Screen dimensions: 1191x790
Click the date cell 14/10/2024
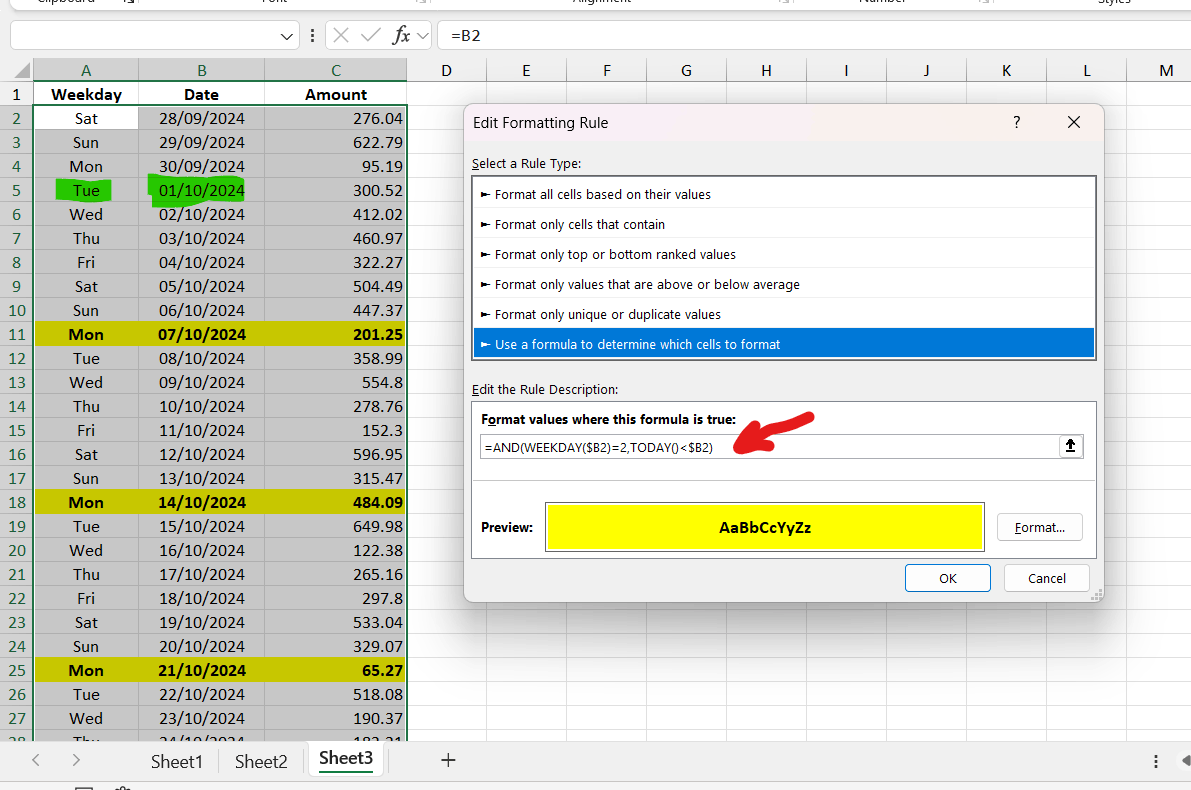tap(201, 502)
